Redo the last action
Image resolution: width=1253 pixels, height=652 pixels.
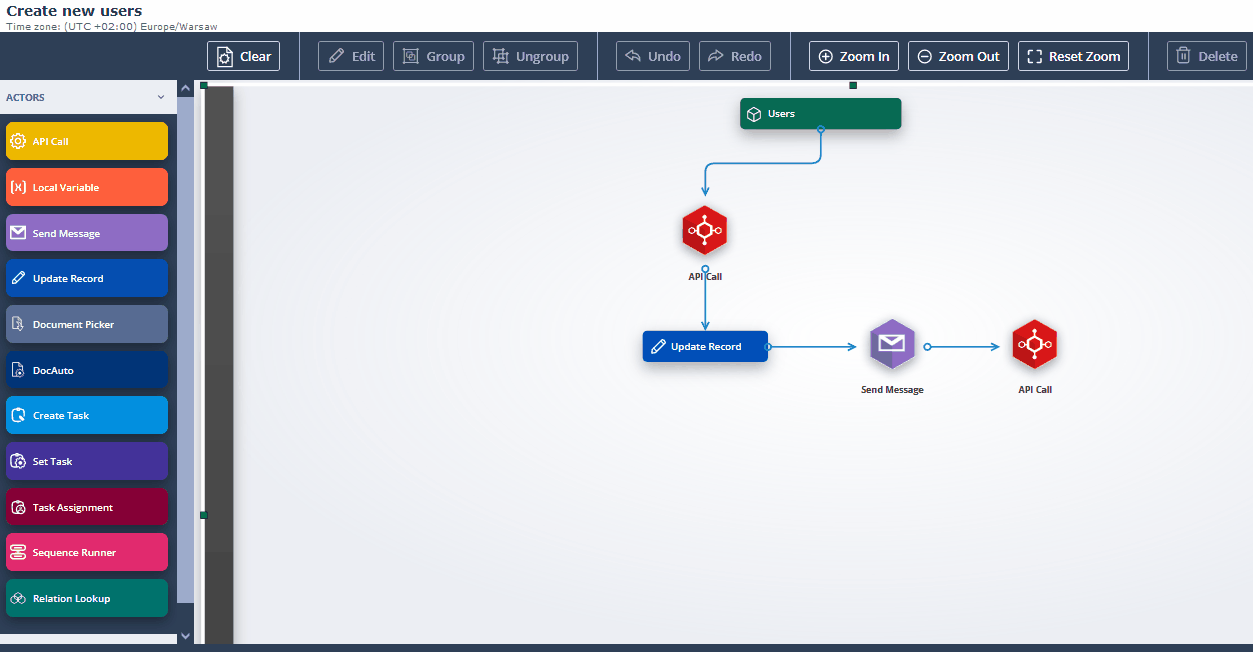[x=735, y=56]
